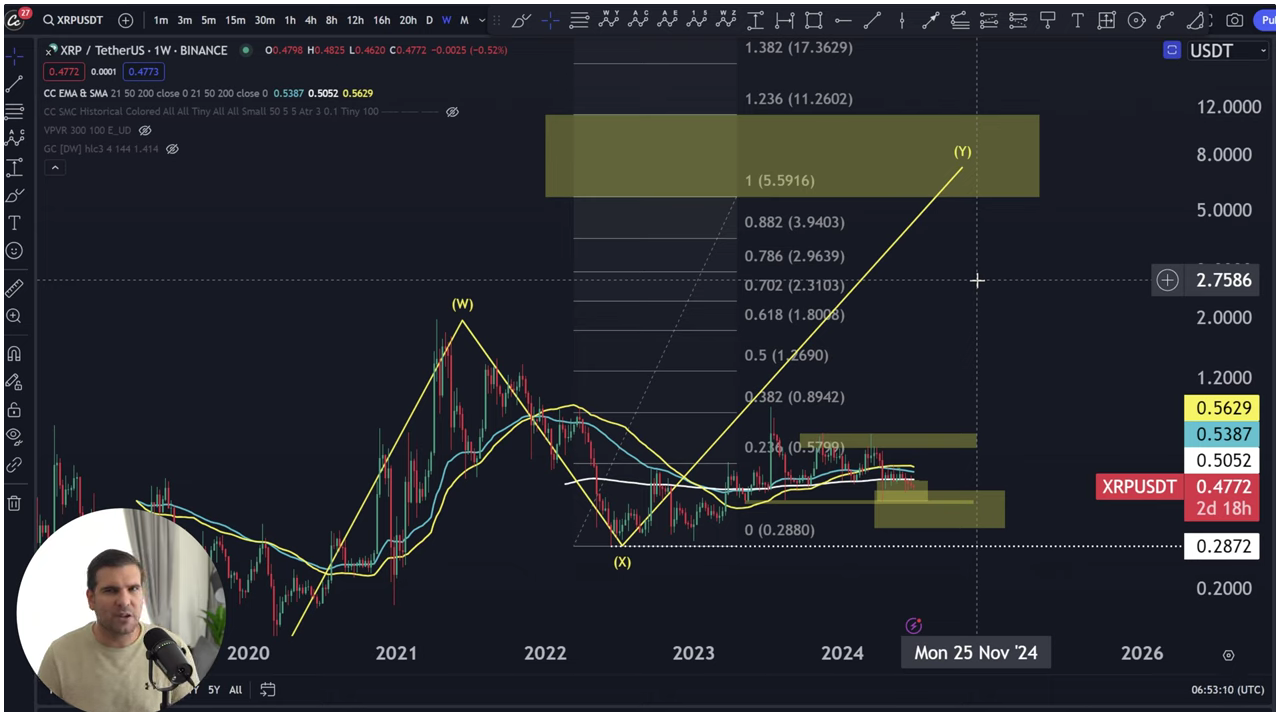Switch to the 4h timeframe
The width and height of the screenshot is (1280, 716).
[x=310, y=20]
